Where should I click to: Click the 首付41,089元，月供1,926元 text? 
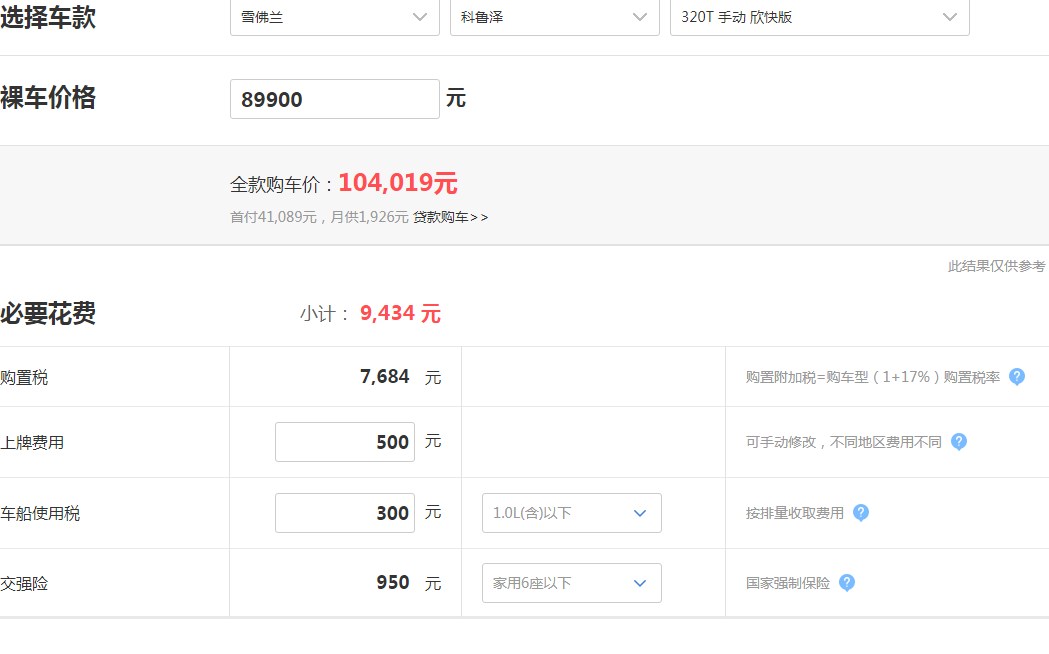pyautogui.click(x=319, y=217)
